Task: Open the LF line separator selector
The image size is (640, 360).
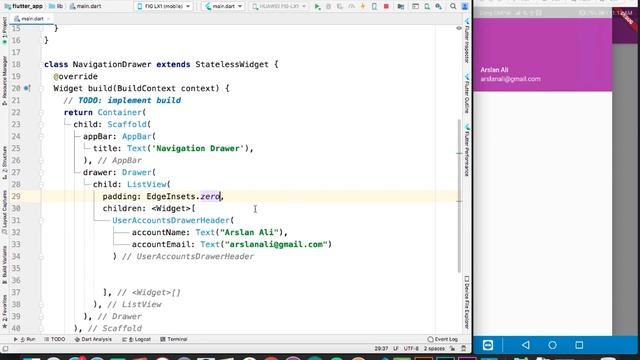Action: 396,349
